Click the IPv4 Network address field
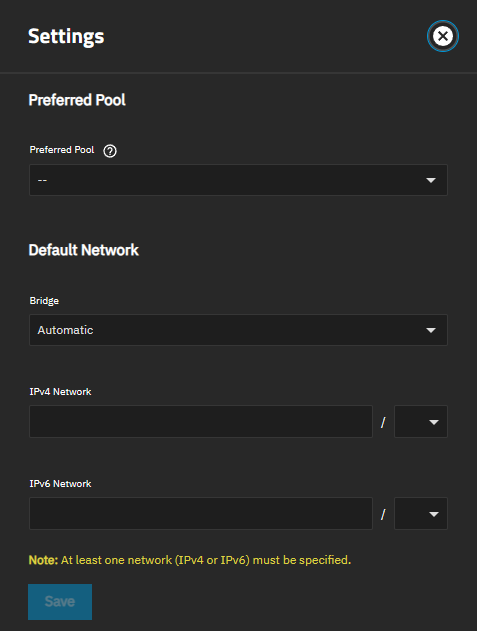The image size is (477, 631). click(201, 421)
